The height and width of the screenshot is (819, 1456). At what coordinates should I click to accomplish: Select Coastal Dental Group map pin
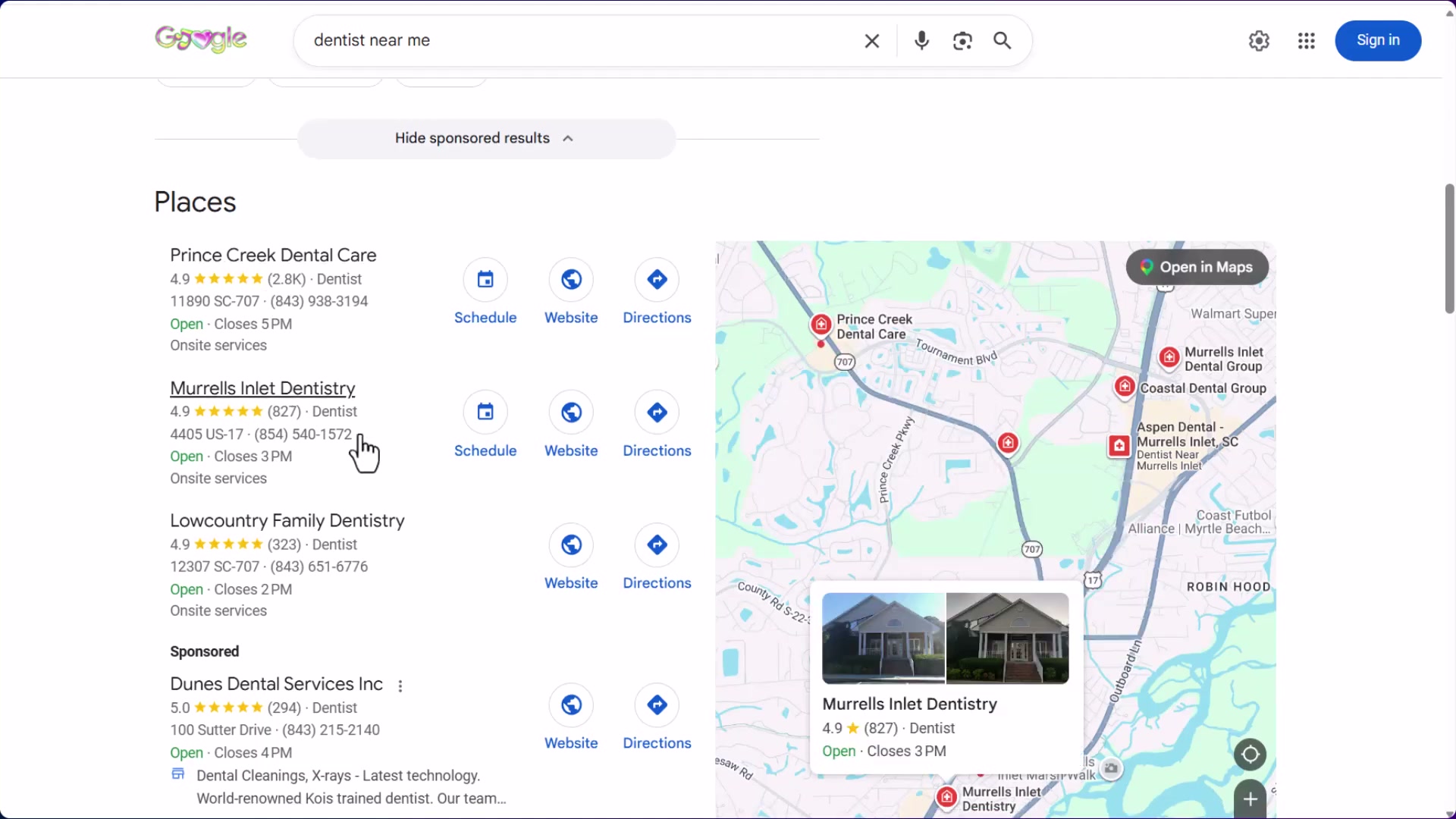tap(1125, 387)
